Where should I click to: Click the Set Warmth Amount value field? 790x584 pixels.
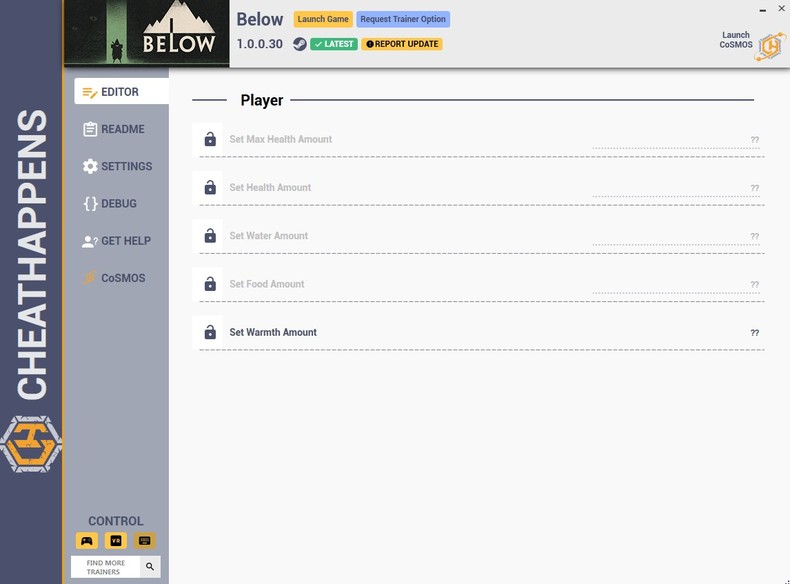click(x=675, y=333)
